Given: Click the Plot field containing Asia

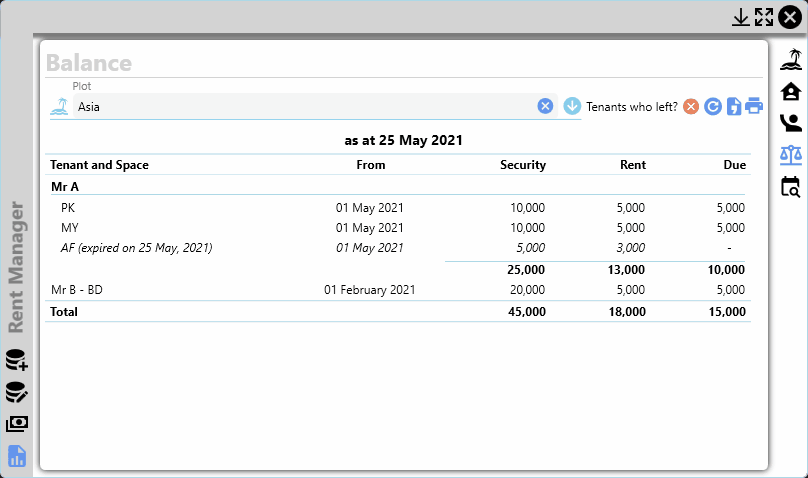Looking at the screenshot, I should (x=315, y=106).
